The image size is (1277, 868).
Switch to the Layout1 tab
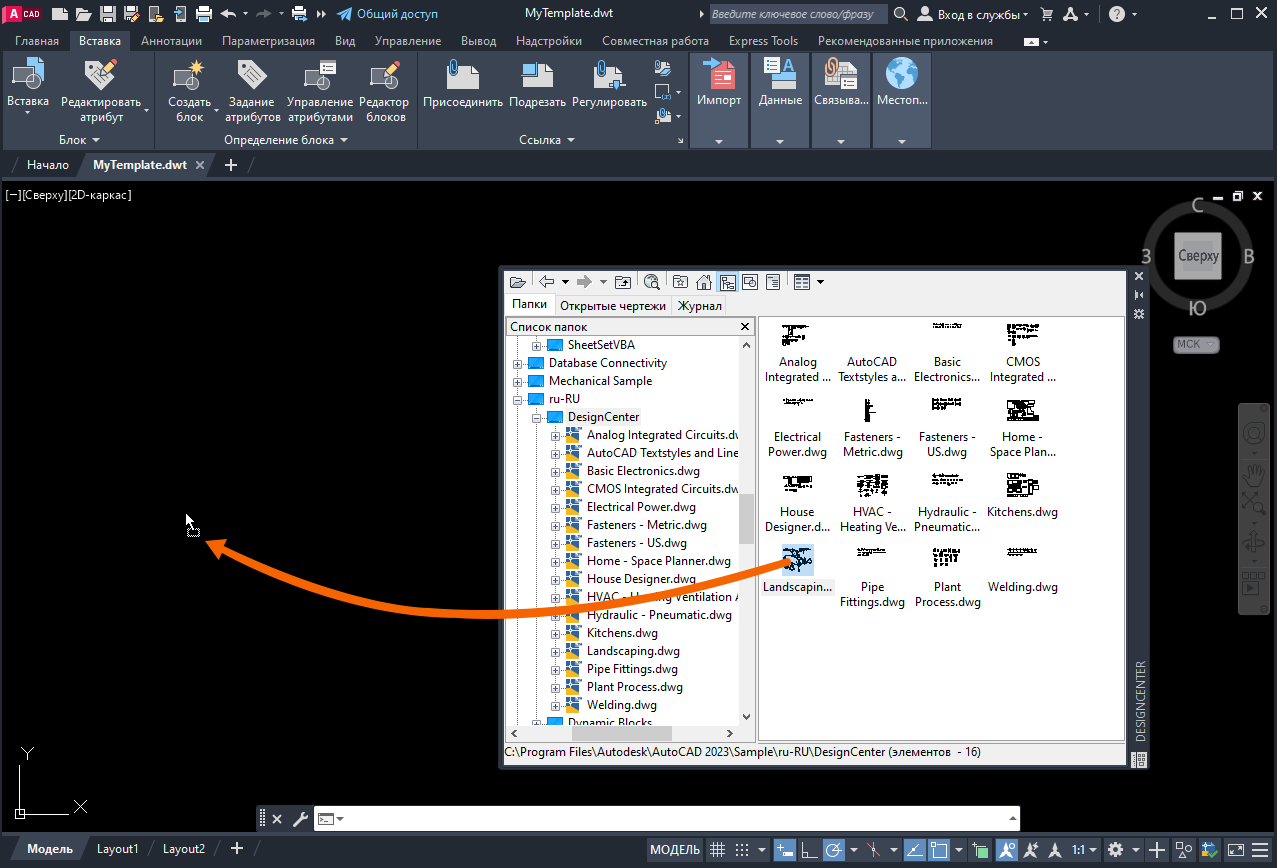tap(117, 849)
